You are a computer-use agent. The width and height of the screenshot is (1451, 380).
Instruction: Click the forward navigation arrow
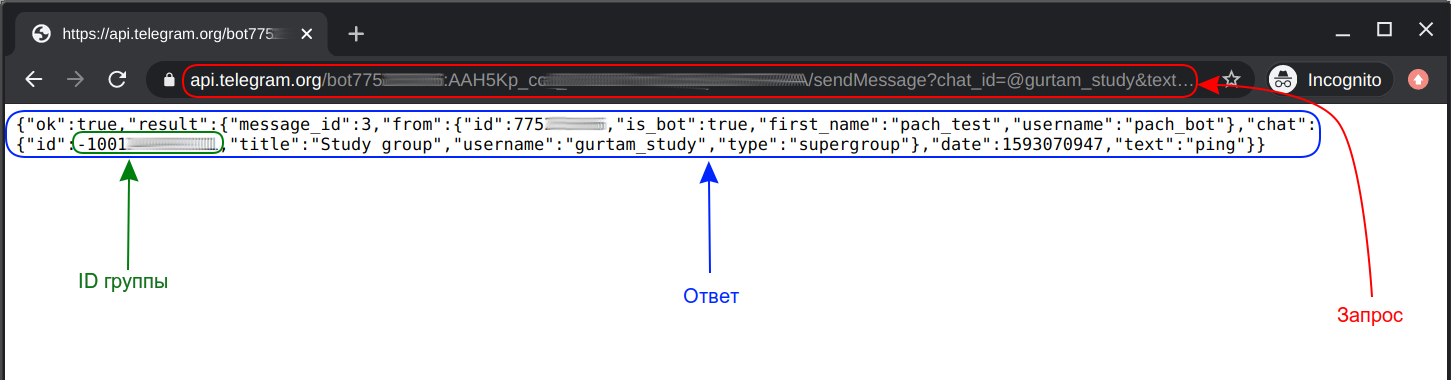(x=75, y=79)
